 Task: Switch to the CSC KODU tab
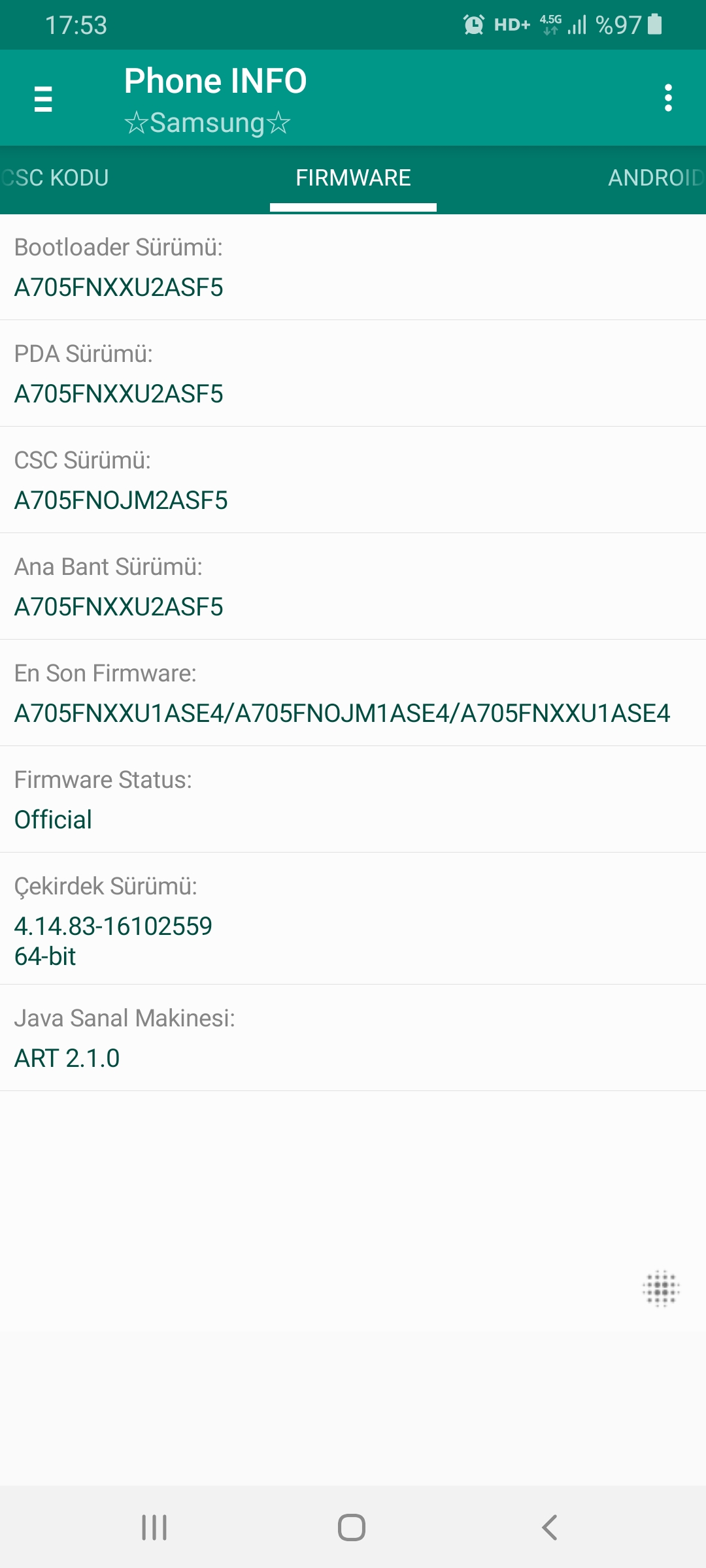[x=55, y=178]
